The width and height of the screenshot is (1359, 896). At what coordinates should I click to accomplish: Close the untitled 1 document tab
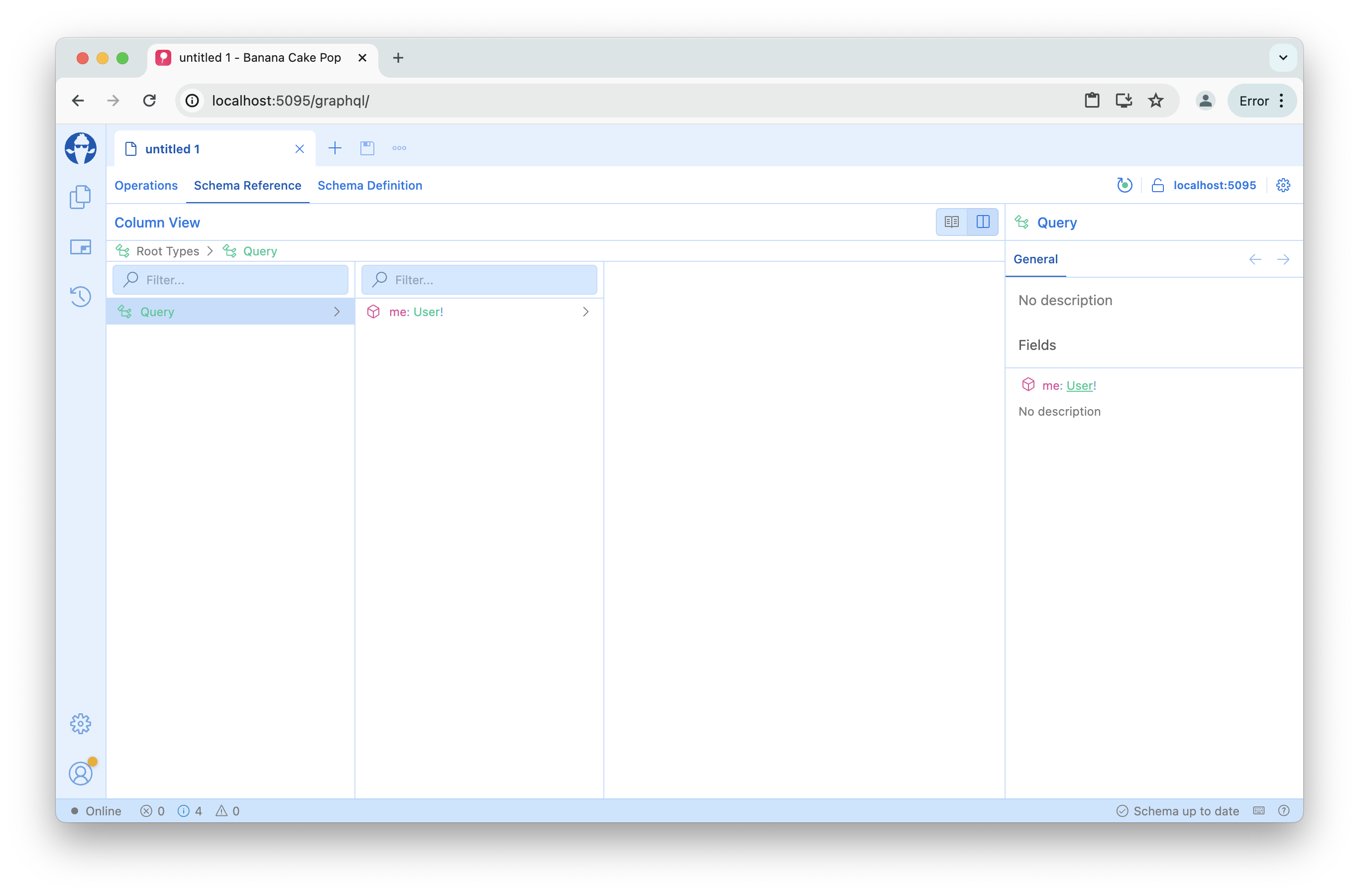300,149
